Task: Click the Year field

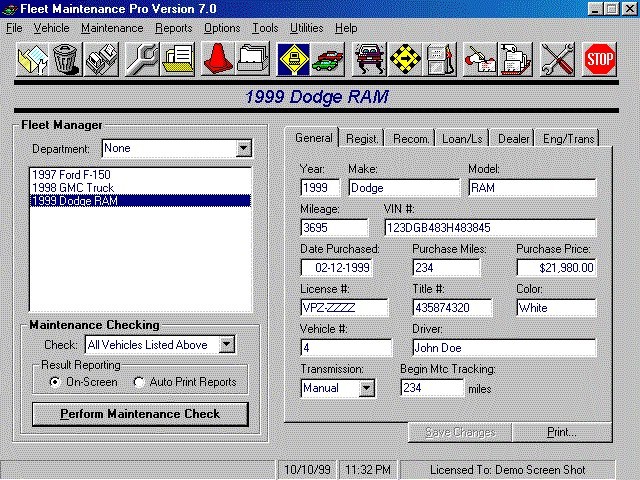Action: pyautogui.click(x=320, y=188)
